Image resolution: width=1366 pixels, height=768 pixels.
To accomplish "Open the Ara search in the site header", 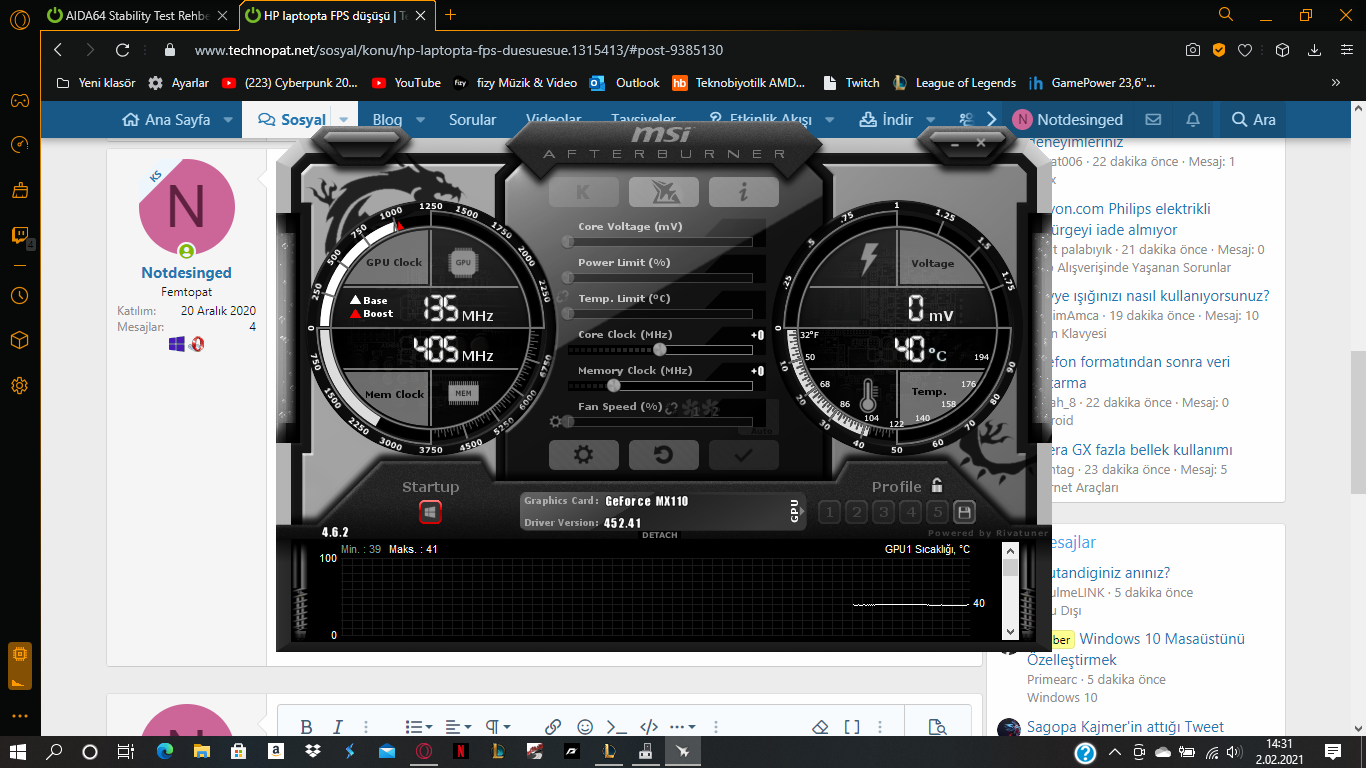I will [1254, 119].
